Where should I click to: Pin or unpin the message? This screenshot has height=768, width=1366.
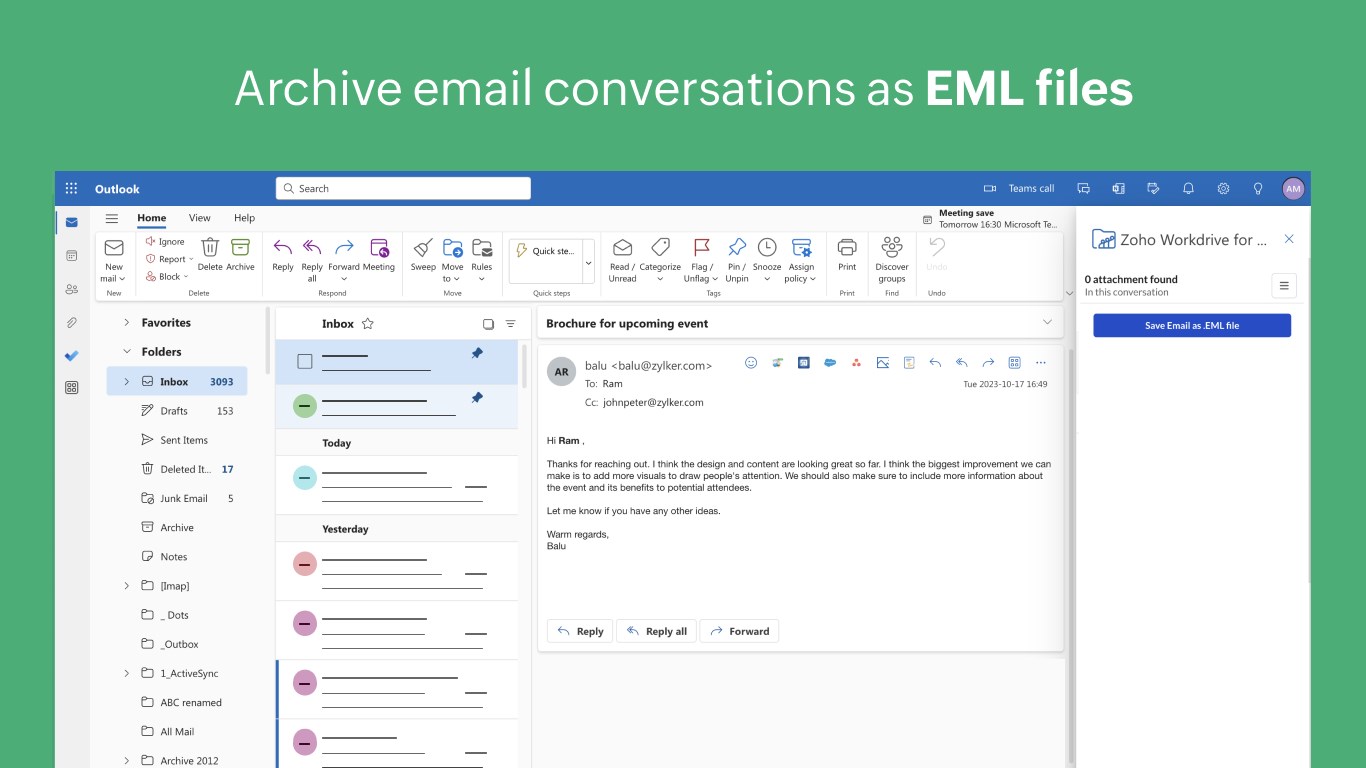(737, 260)
